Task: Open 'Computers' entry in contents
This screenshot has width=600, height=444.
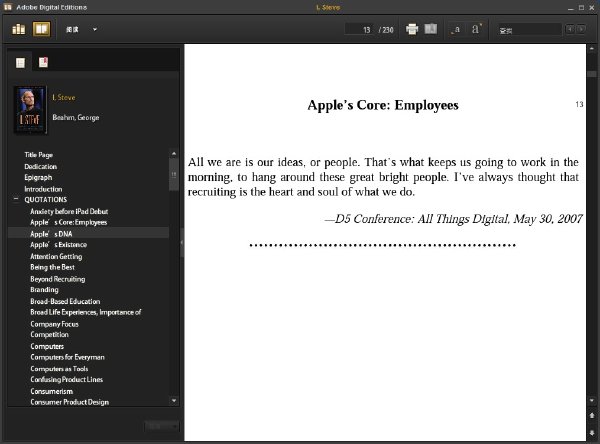Action: (47, 346)
